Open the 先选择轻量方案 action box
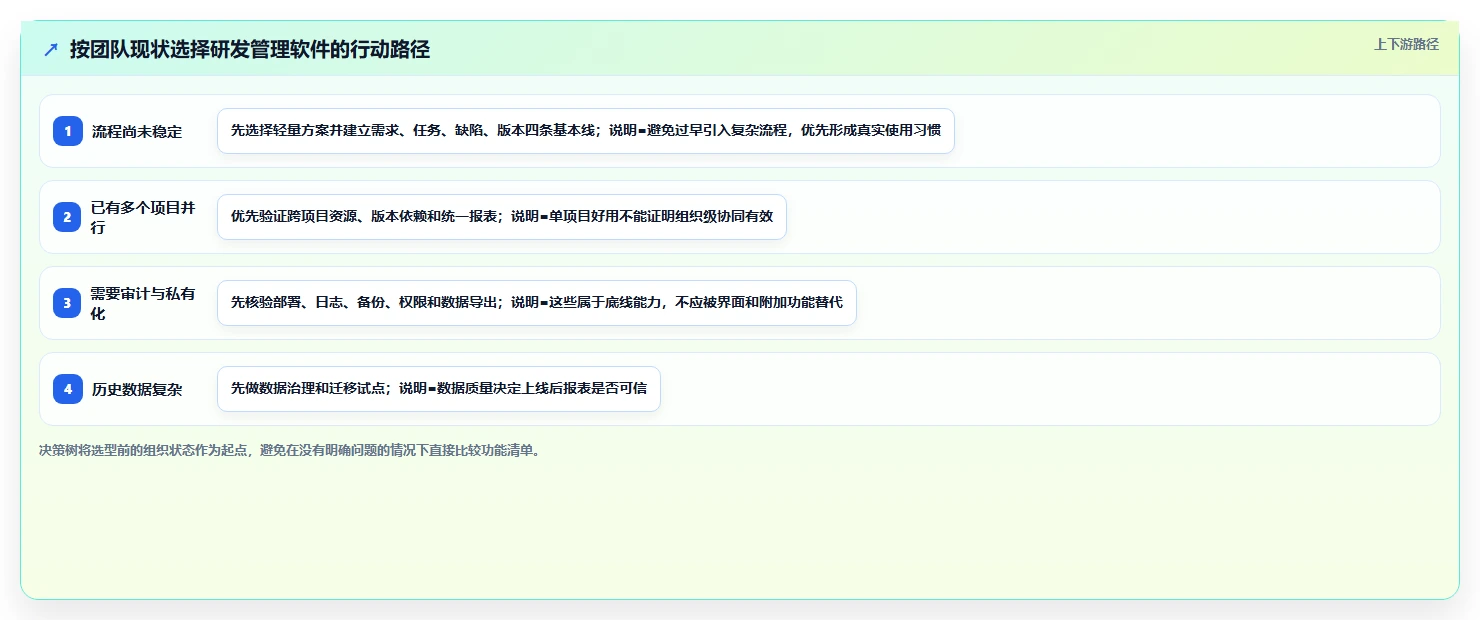 click(586, 131)
